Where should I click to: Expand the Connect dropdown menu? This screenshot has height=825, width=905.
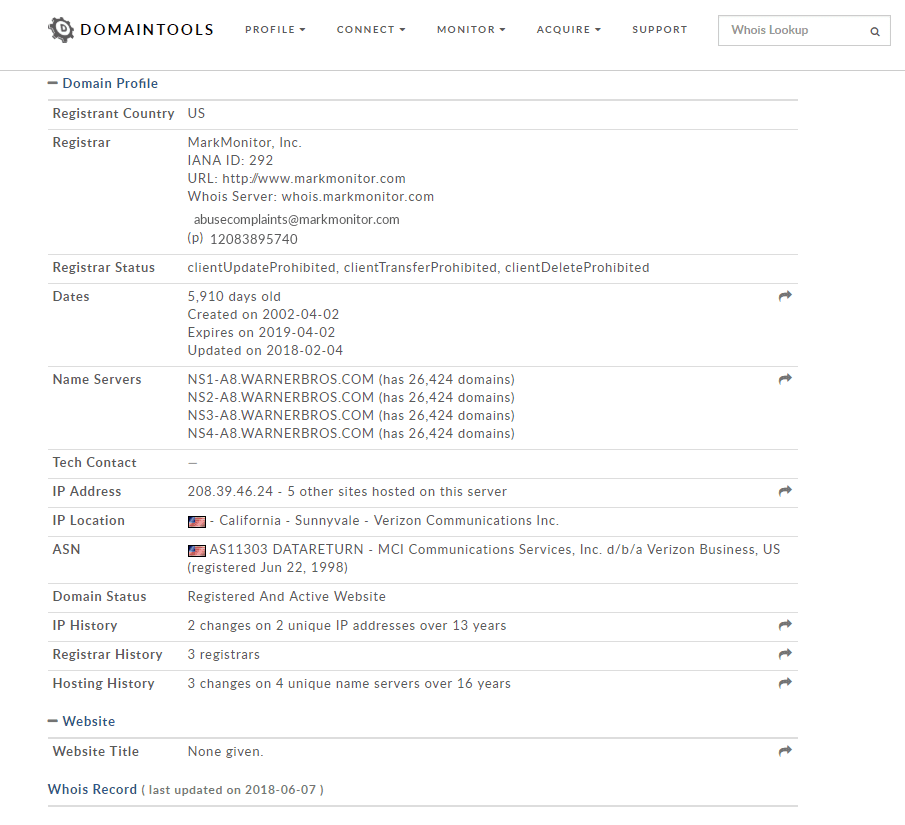(x=371, y=30)
